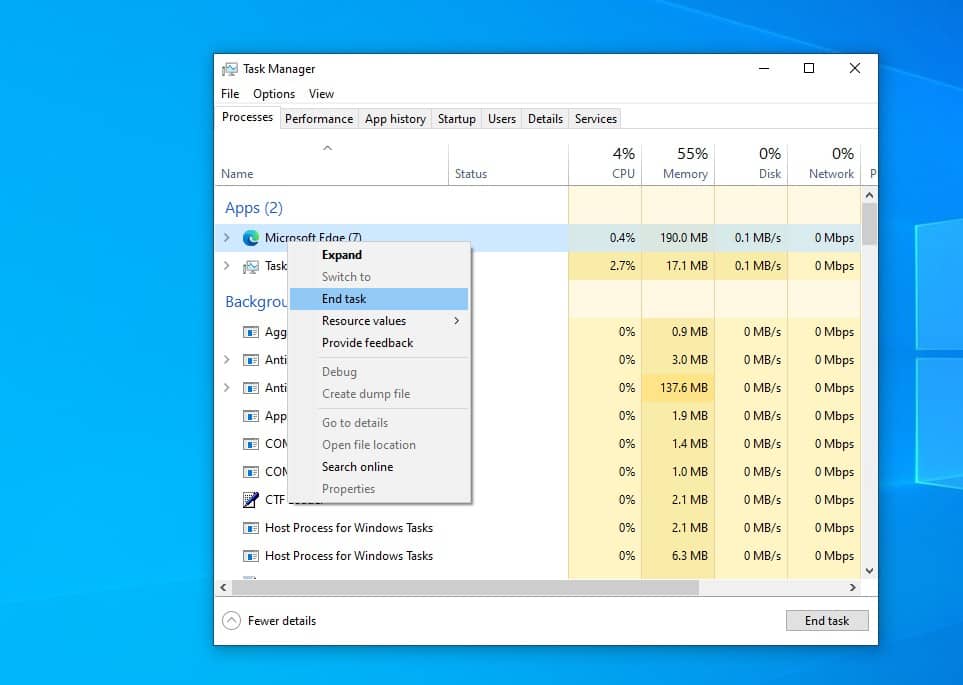The height and width of the screenshot is (685, 963).
Task: Select first Host Process for Windows Tasks row
Action: 538,528
